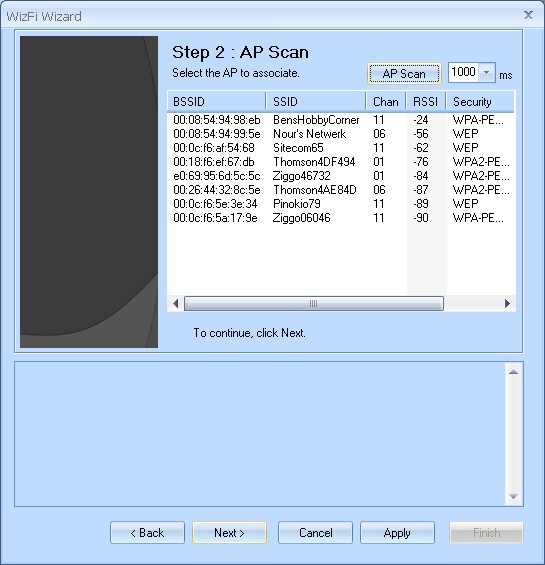The height and width of the screenshot is (565, 545).
Task: Choose the Sitecom65 network entry
Action: [x=341, y=148]
